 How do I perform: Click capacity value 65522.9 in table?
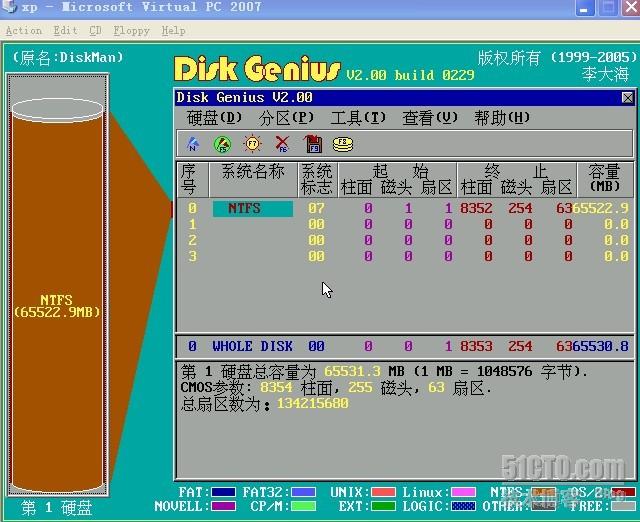tap(600, 209)
